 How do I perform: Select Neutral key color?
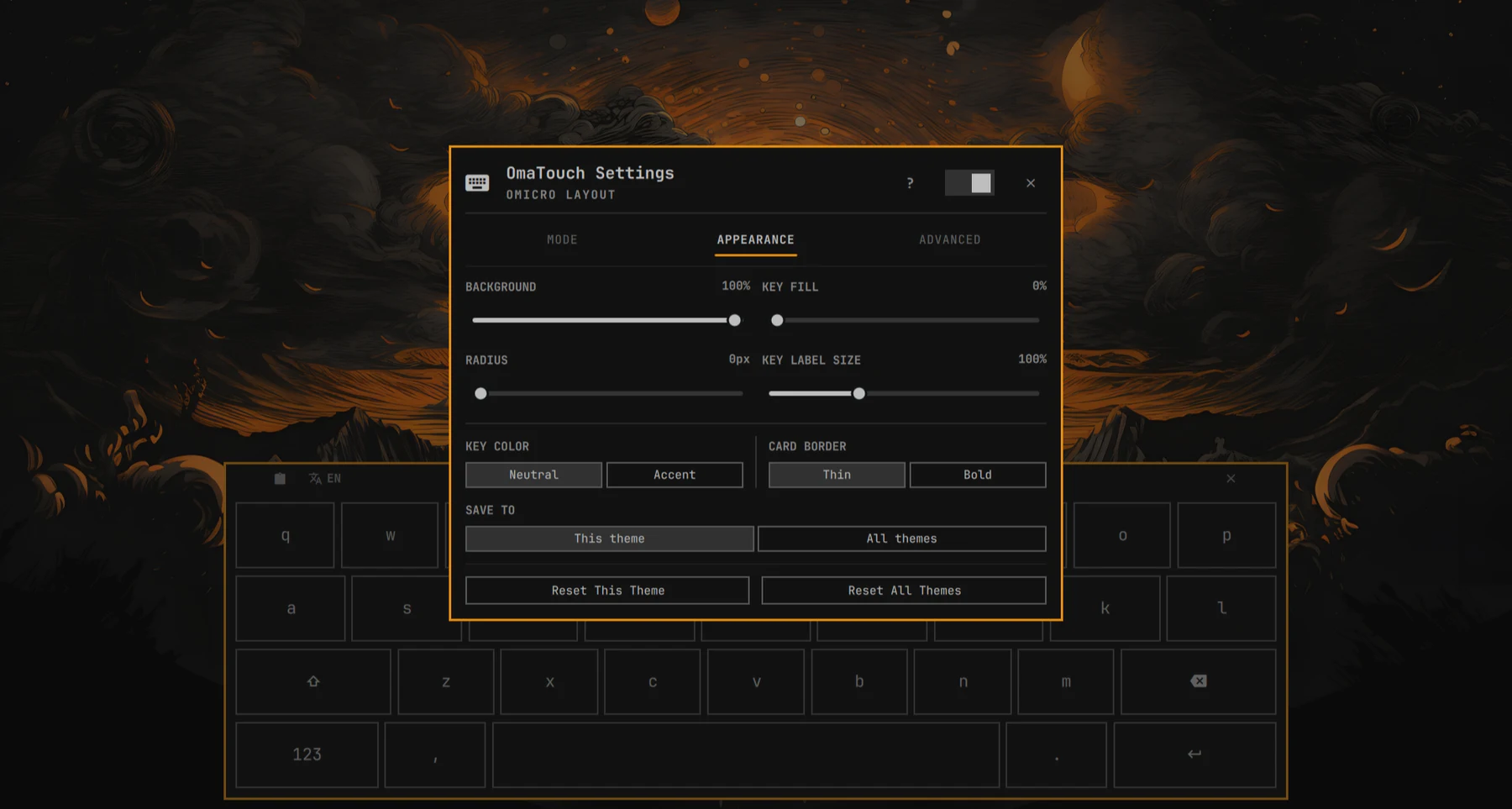[x=533, y=475]
